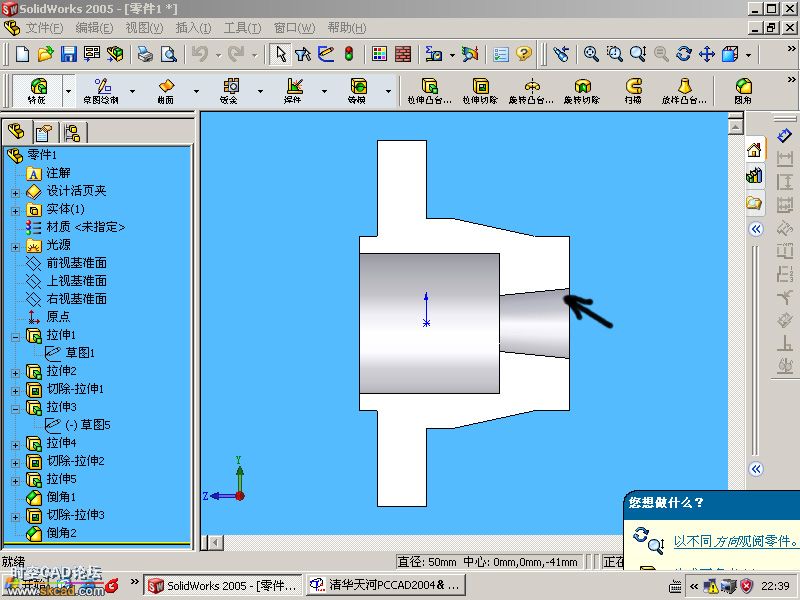This screenshot has width=800, height=600.
Task: Expand the 光源 tree node
Action: (15, 247)
